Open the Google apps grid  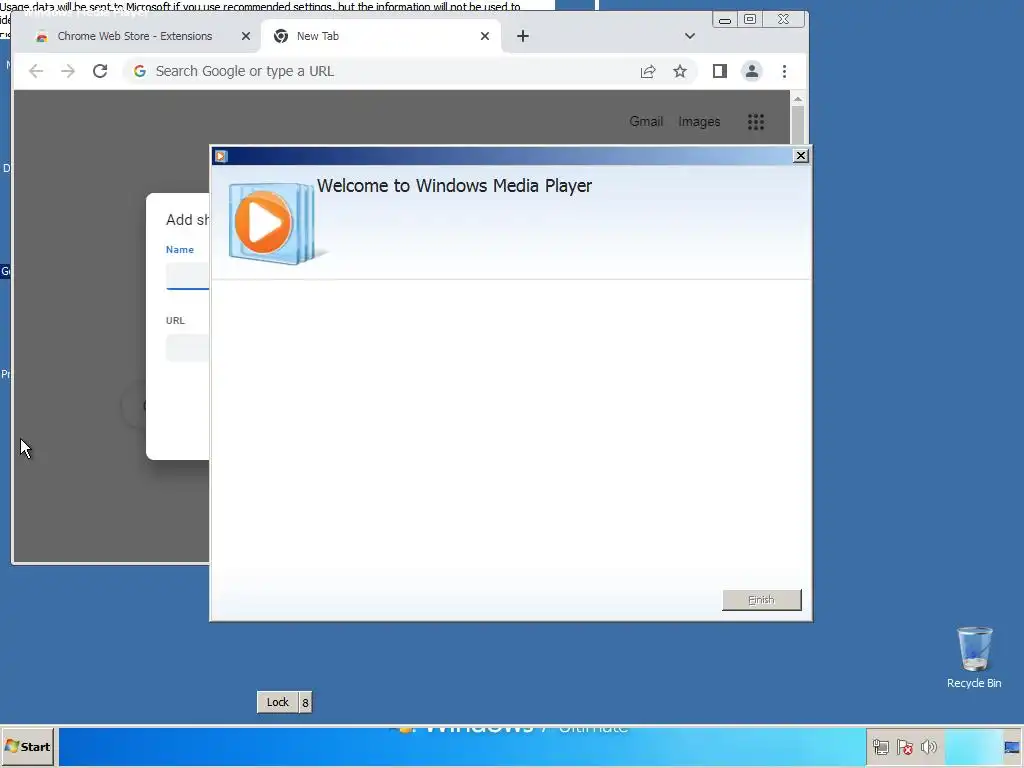(756, 121)
